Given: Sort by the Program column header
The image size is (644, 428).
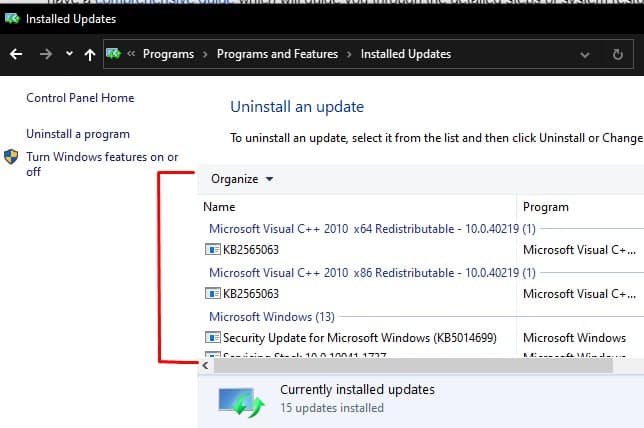Looking at the screenshot, I should tap(545, 207).
